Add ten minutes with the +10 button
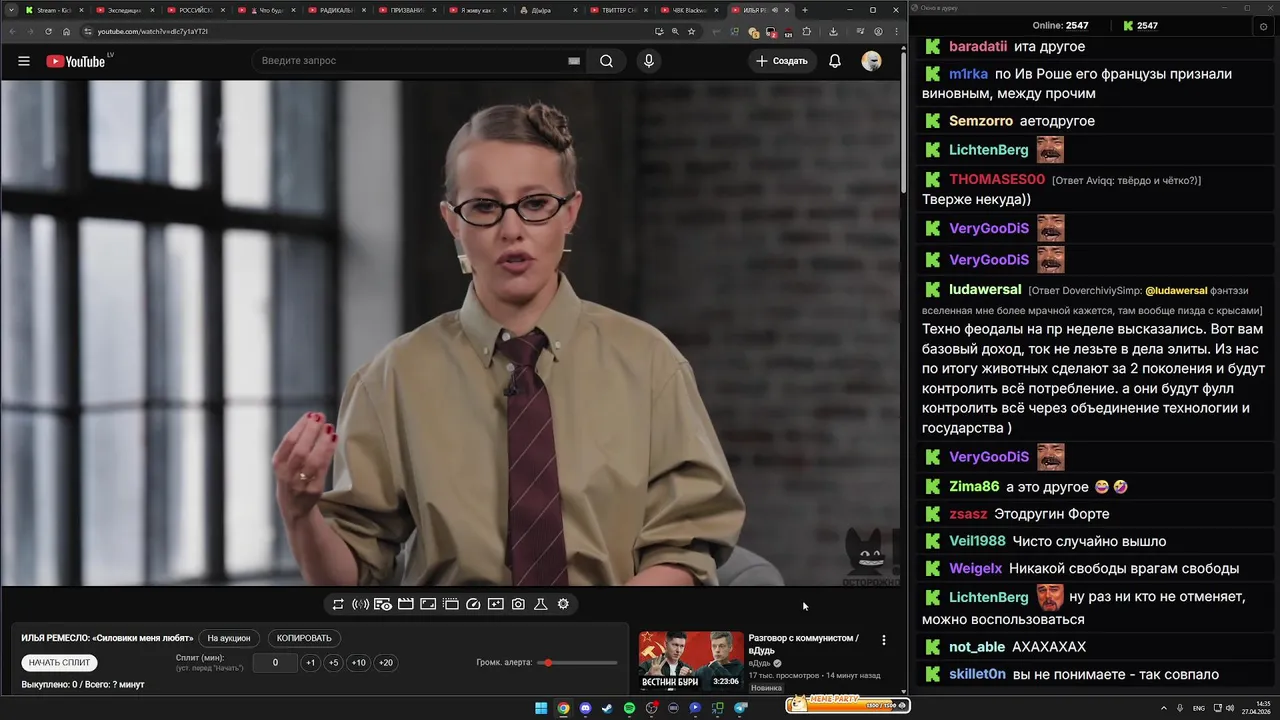Viewport: 1280px width, 720px height. (358, 663)
